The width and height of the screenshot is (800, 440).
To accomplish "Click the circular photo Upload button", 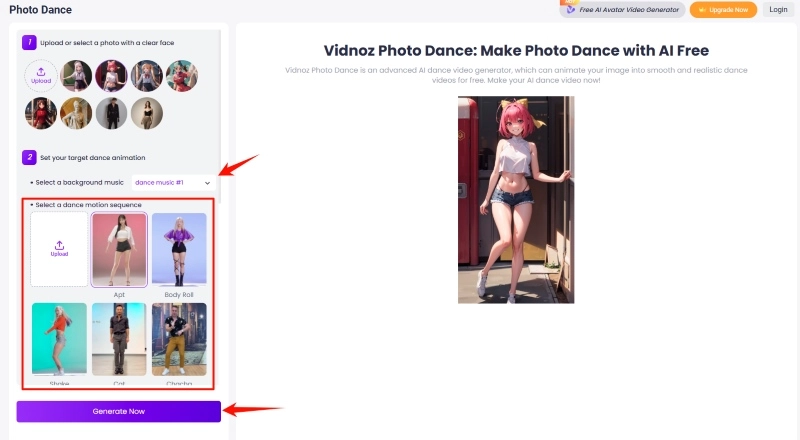I will pyautogui.click(x=41, y=76).
